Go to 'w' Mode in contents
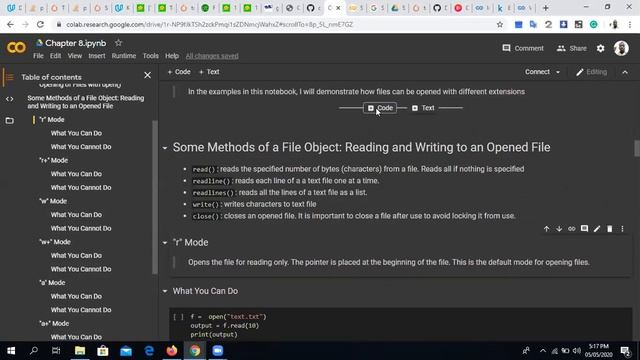Image resolution: width=640 pixels, height=360 pixels. coord(53,201)
